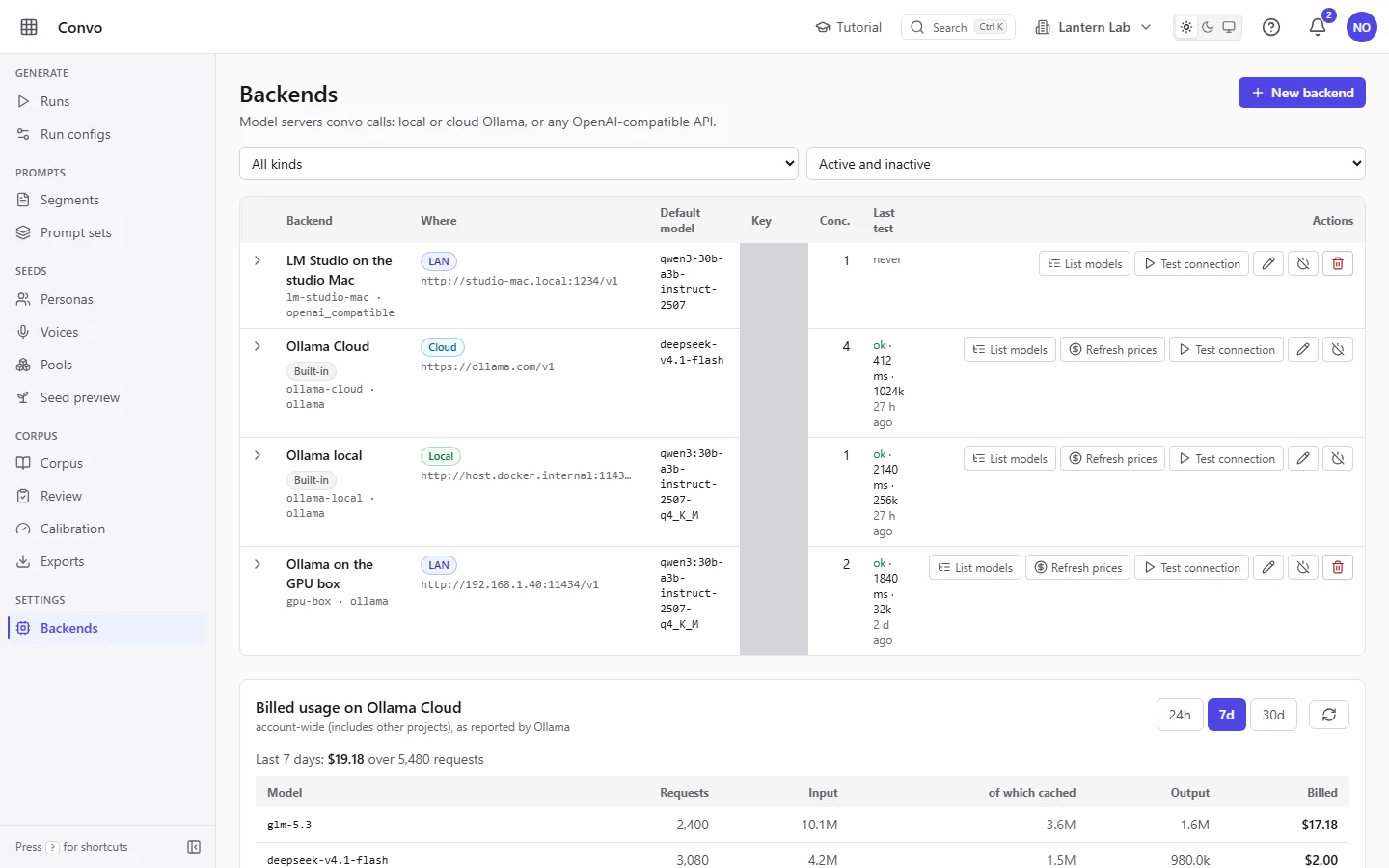Deactivate the Ollama Cloud backend
The height and width of the screenshot is (868, 1389).
click(1338, 349)
